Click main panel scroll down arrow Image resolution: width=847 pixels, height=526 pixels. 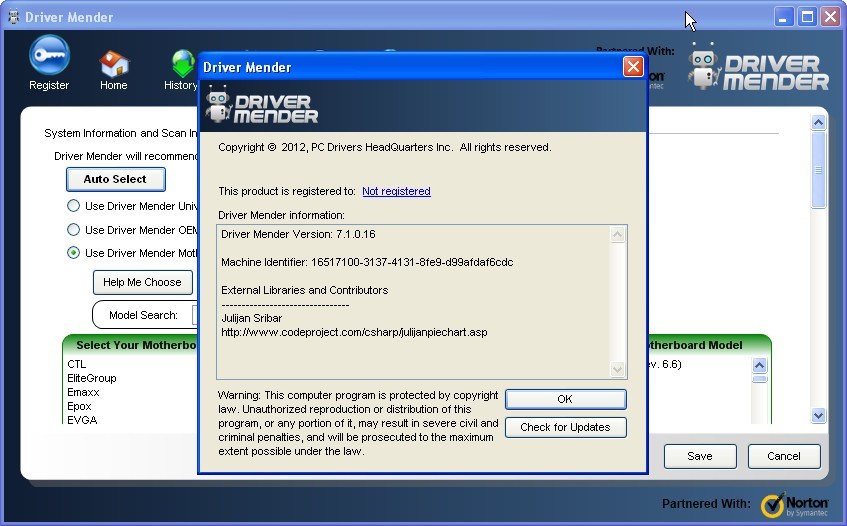(818, 415)
